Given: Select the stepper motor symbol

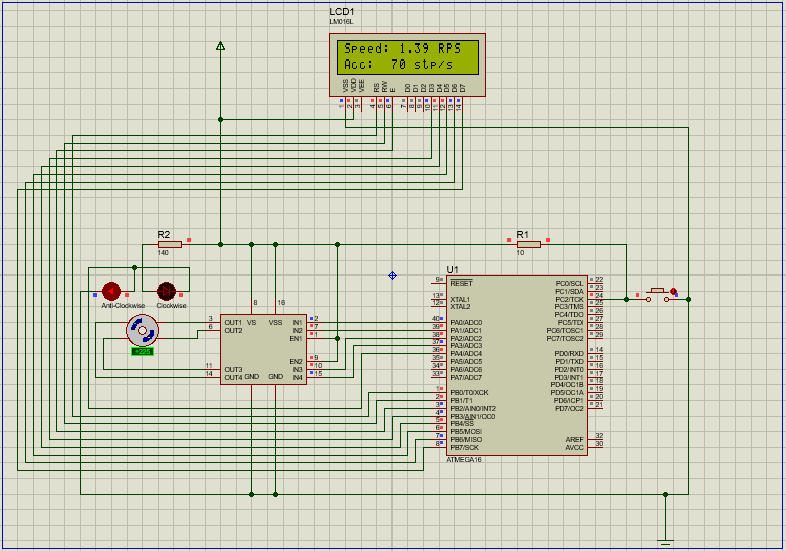Looking at the screenshot, I should click(x=142, y=330).
